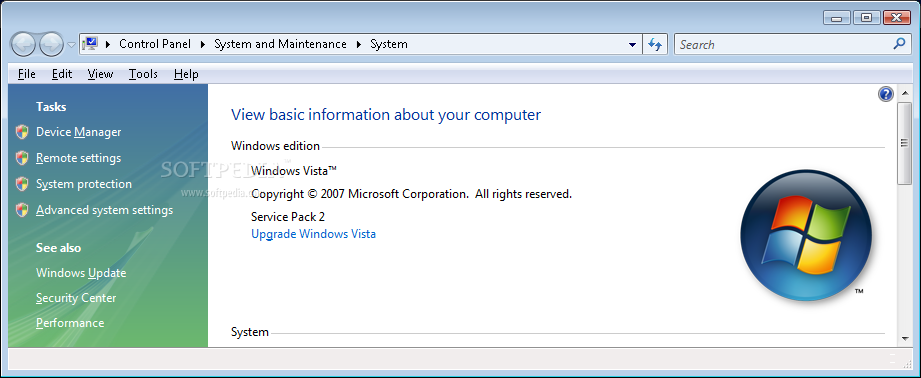This screenshot has width=921, height=378.
Task: Click the shield icon beside Remote settings
Action: [22, 158]
